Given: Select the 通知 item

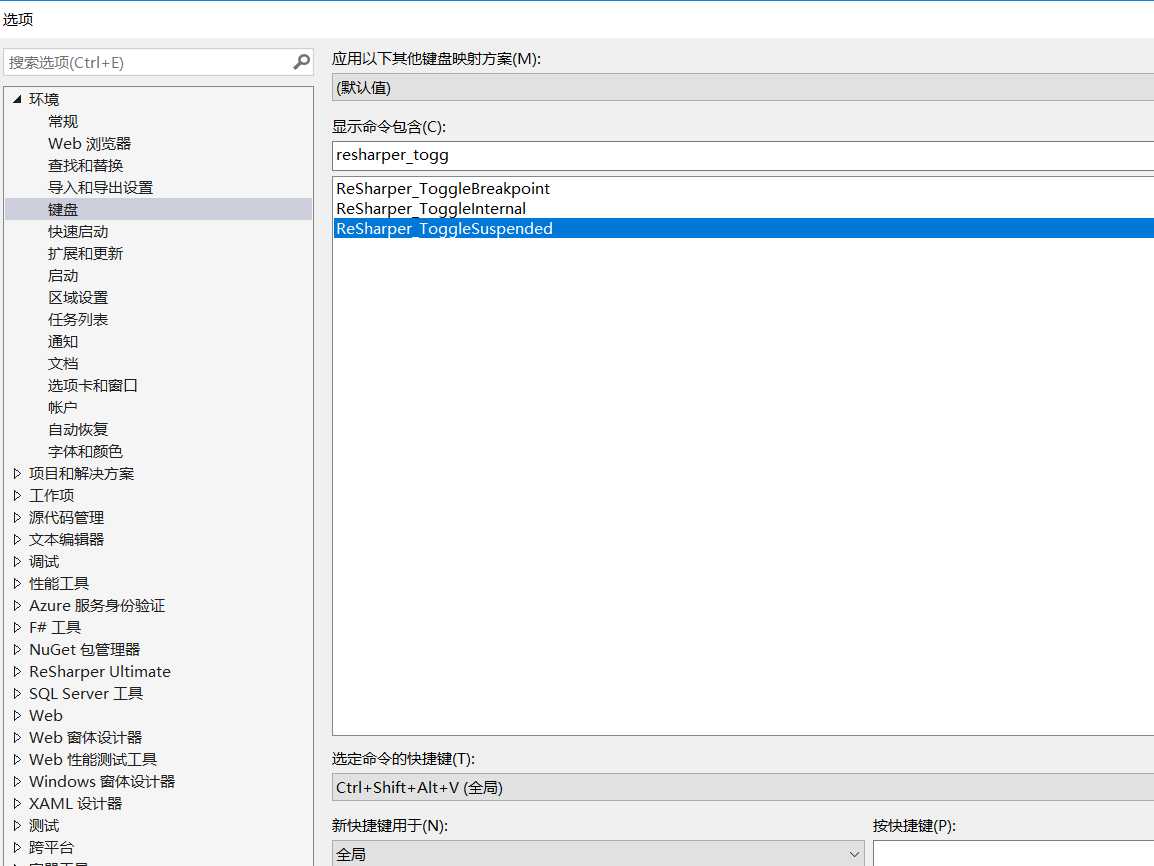Looking at the screenshot, I should [x=63, y=341].
